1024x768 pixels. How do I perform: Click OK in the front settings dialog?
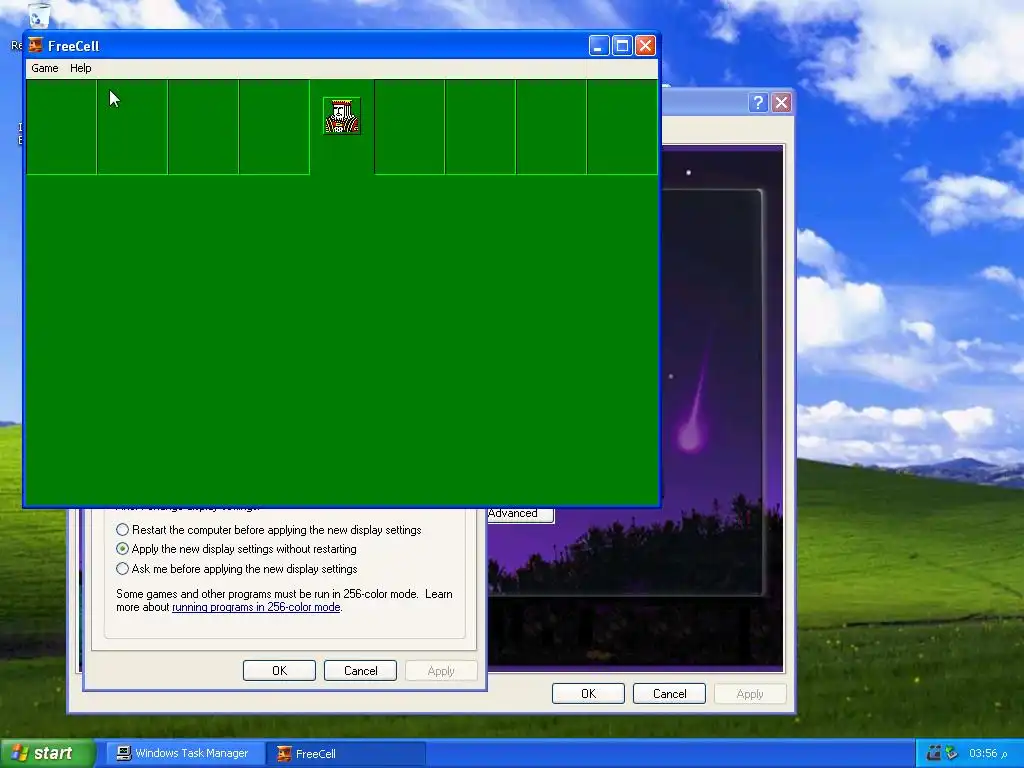pyautogui.click(x=280, y=671)
